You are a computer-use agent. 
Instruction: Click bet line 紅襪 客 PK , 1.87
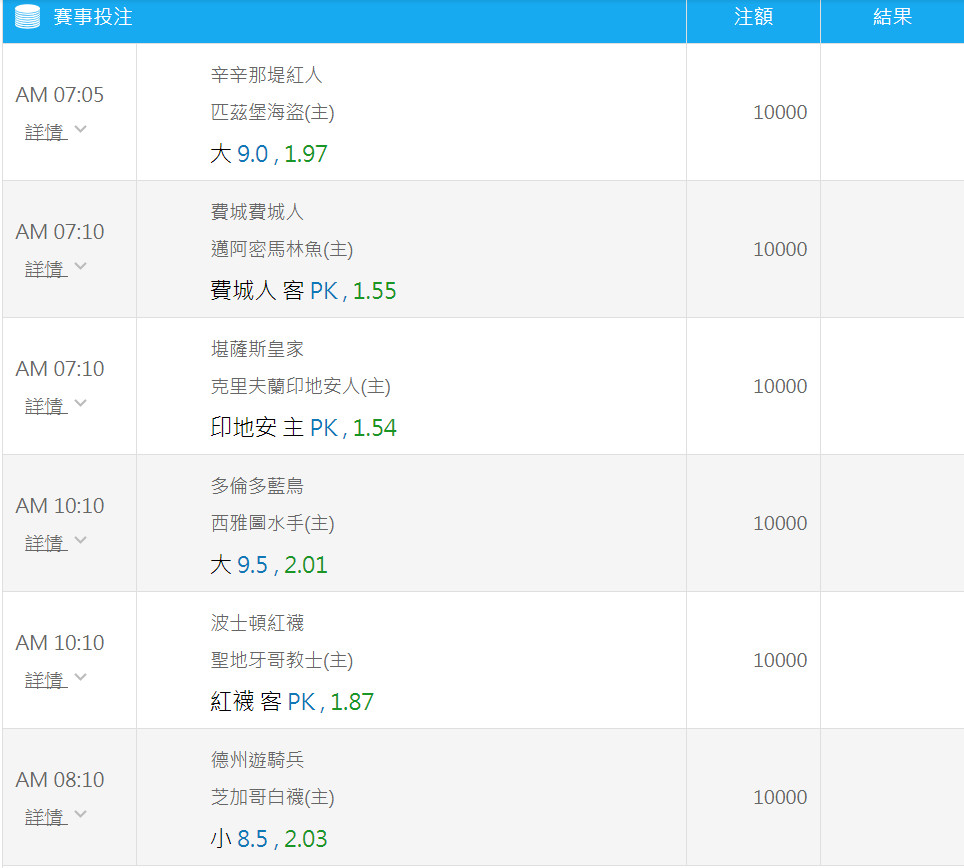coord(292,702)
